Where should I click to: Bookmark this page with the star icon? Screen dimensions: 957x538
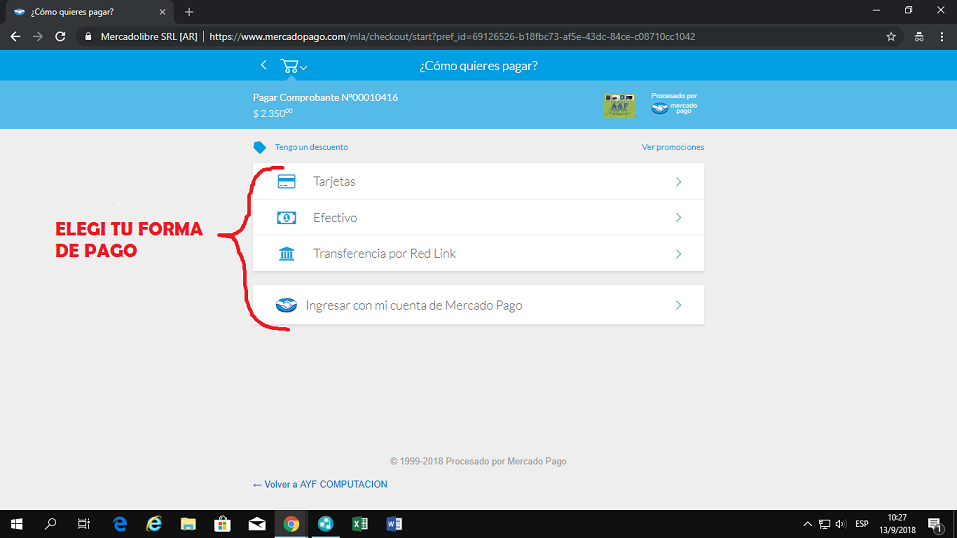click(x=891, y=37)
